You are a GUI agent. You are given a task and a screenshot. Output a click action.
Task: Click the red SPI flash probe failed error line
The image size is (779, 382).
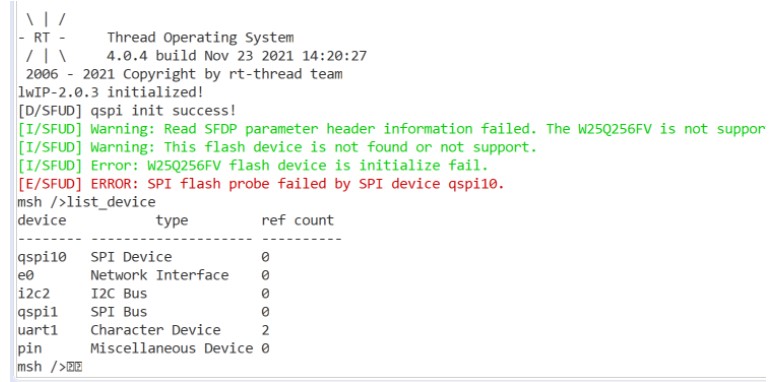(x=261, y=184)
